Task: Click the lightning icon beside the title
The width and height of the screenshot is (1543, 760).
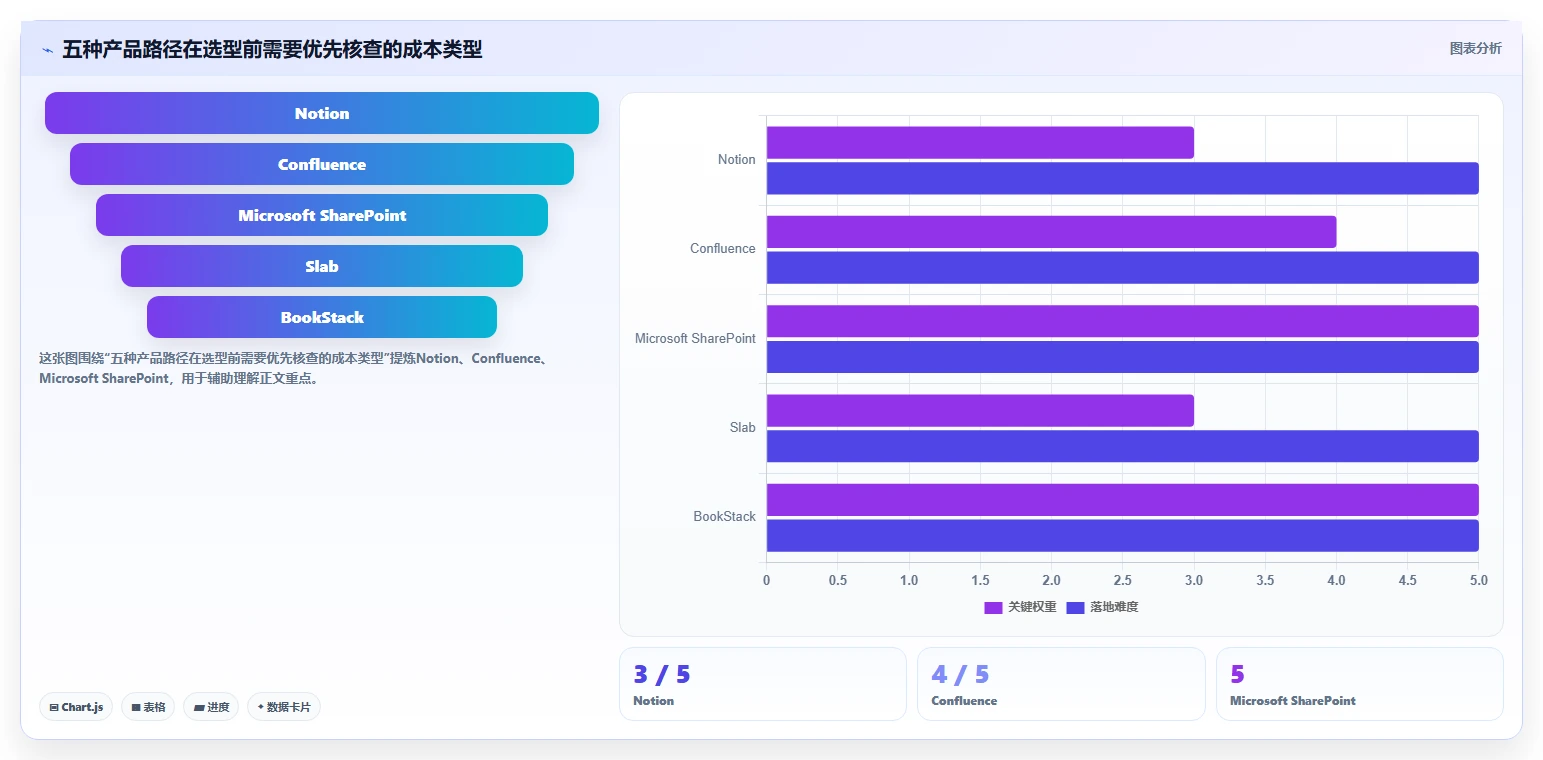Action: coord(47,50)
